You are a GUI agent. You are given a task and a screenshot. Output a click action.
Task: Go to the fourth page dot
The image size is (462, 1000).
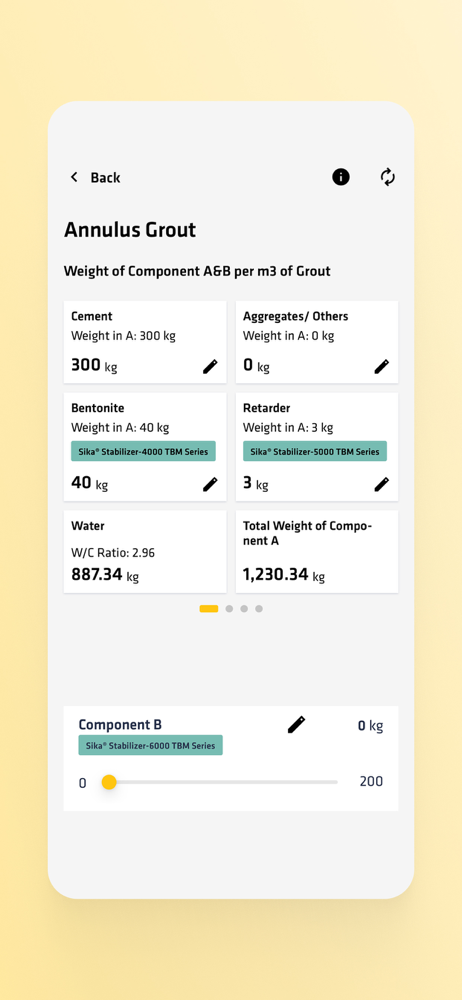pos(258,609)
